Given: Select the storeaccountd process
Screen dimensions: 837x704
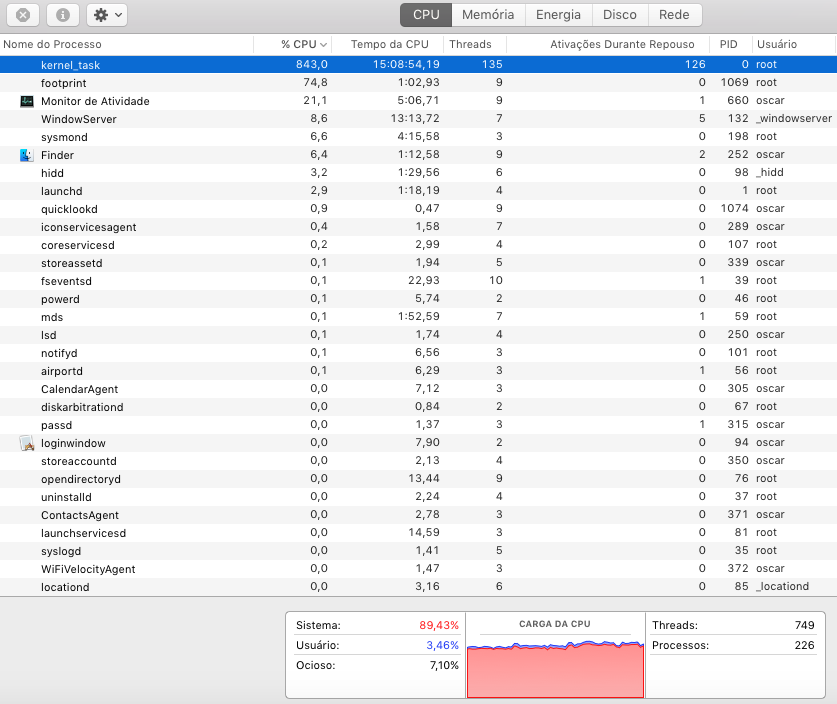Looking at the screenshot, I should coord(418,461).
